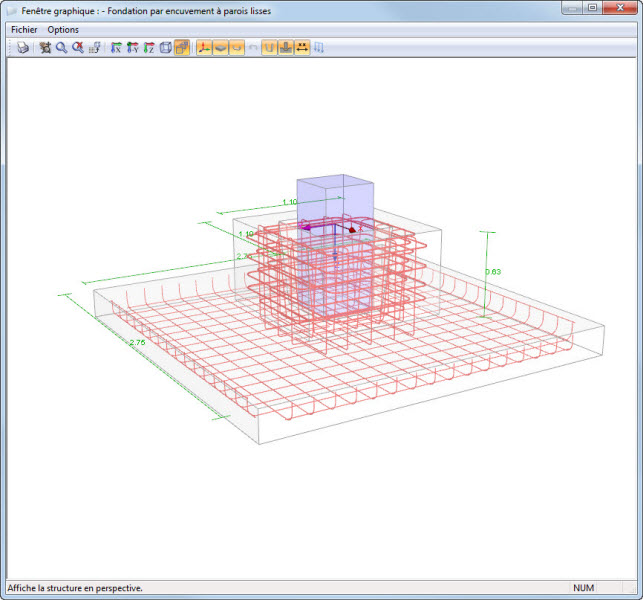Toggle the coordinate axes display

pyautogui.click(x=204, y=48)
